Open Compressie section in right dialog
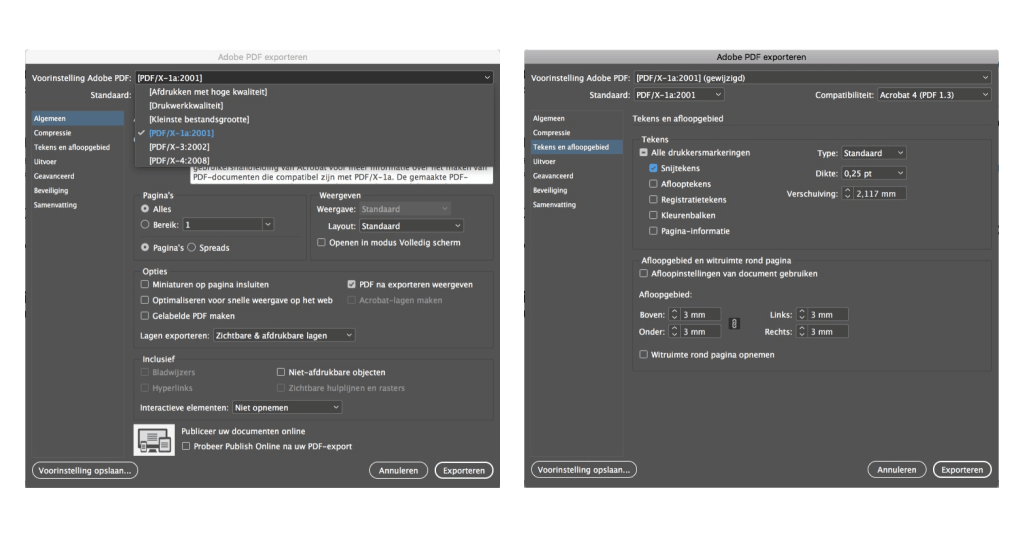The height and width of the screenshot is (538, 1024). pyautogui.click(x=551, y=133)
